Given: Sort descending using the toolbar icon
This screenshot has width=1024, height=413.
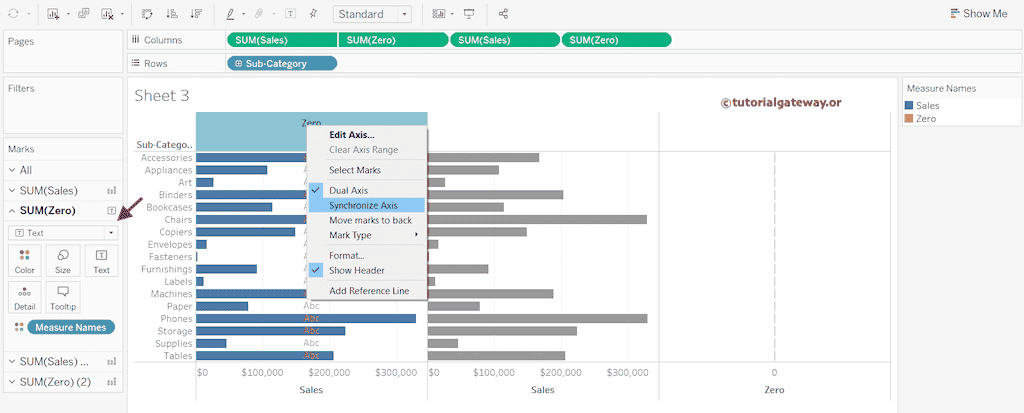Looking at the screenshot, I should (x=194, y=14).
